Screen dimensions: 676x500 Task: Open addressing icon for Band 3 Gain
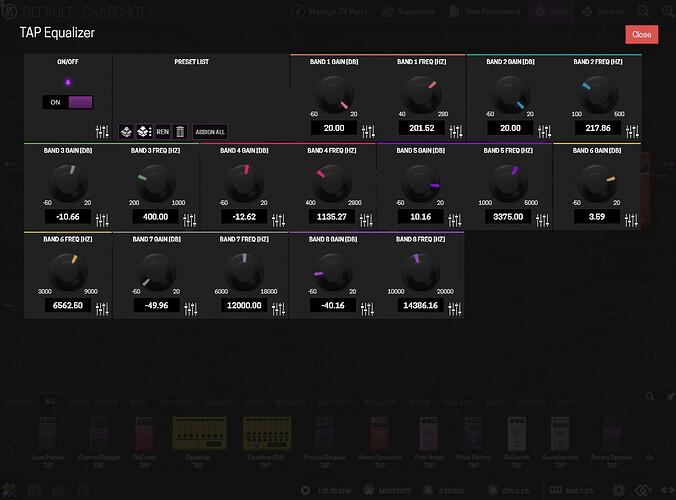[102, 220]
